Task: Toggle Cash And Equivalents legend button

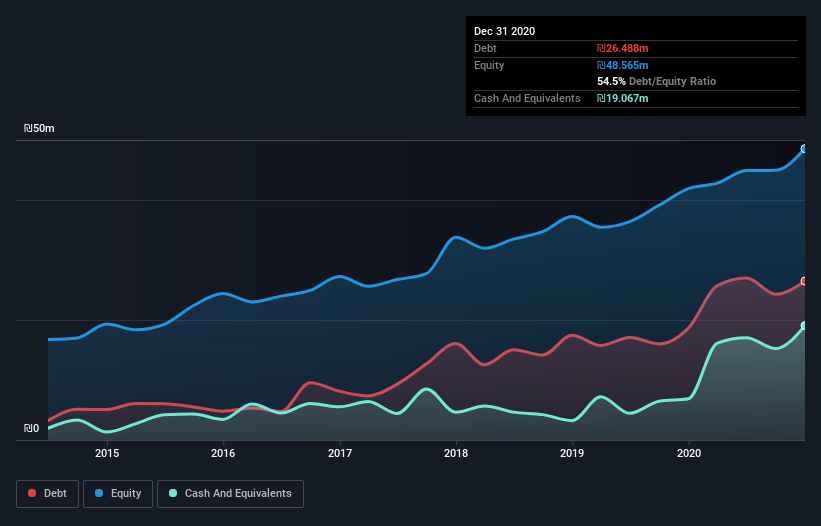Action: 230,494
